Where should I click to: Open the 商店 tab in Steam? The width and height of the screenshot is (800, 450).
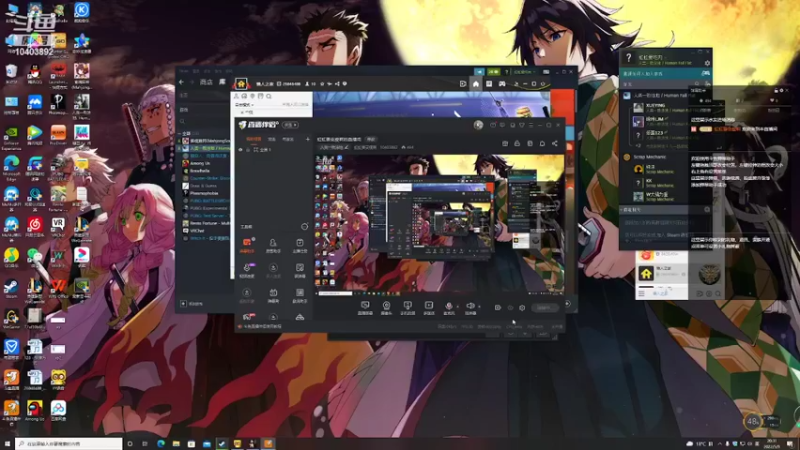[206, 82]
